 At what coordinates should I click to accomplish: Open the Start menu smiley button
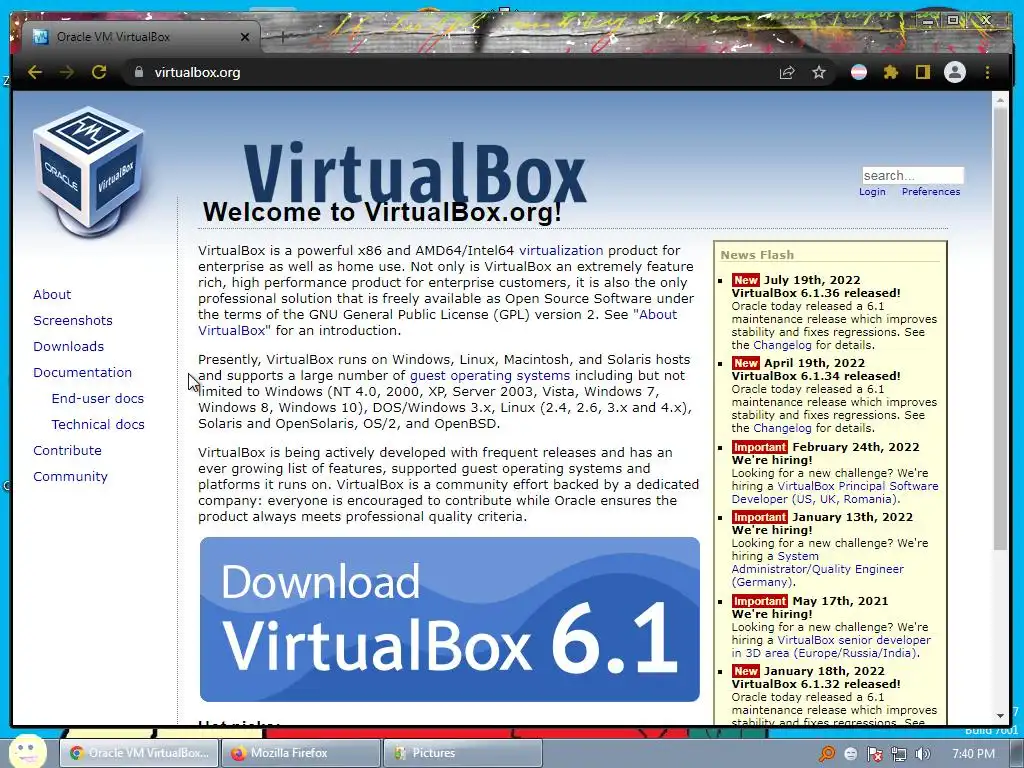click(27, 752)
